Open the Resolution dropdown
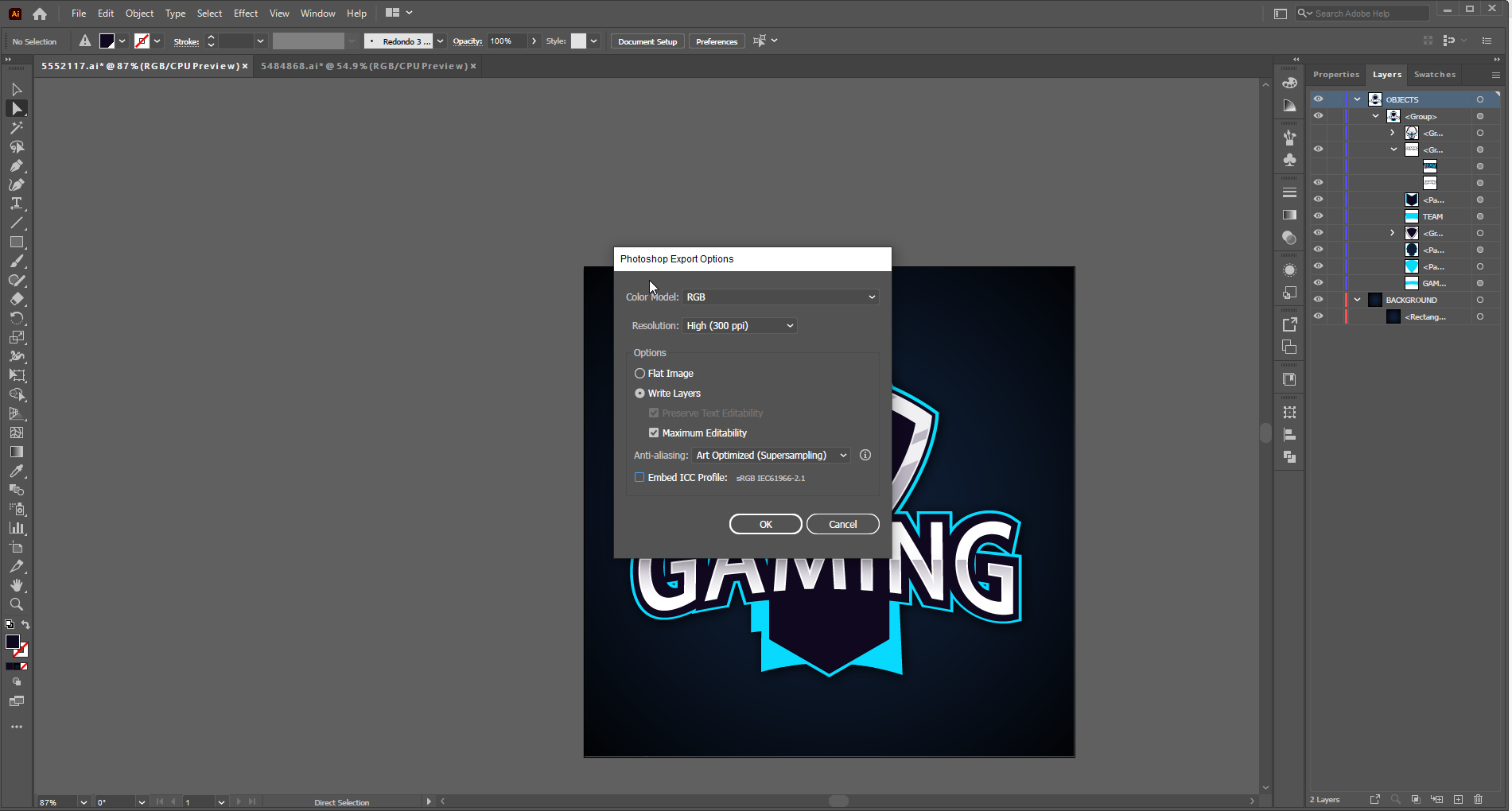The height and width of the screenshot is (811, 1512). 740,326
